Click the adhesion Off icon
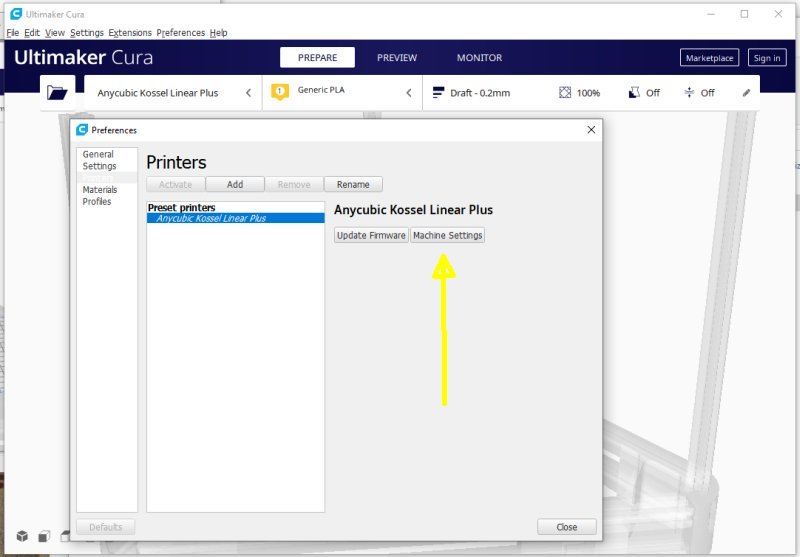Viewport: 800px width, 557px height. click(689, 92)
